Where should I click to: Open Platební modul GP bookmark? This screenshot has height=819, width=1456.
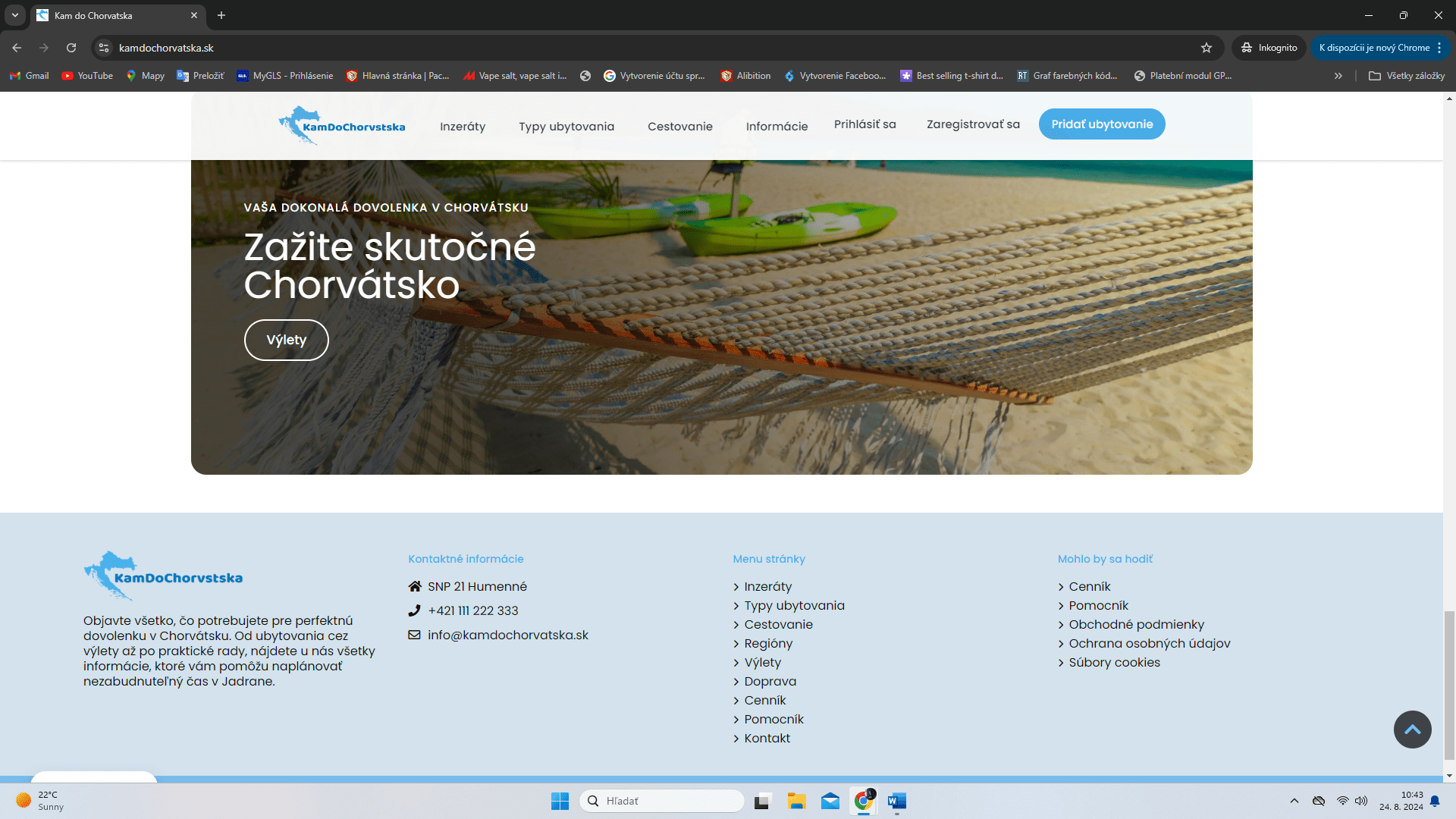pos(1183,76)
